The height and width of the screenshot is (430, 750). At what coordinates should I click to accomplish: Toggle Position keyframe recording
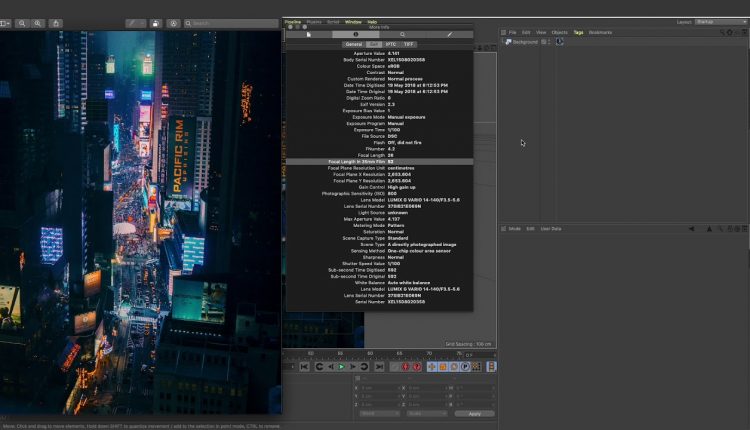431,367
